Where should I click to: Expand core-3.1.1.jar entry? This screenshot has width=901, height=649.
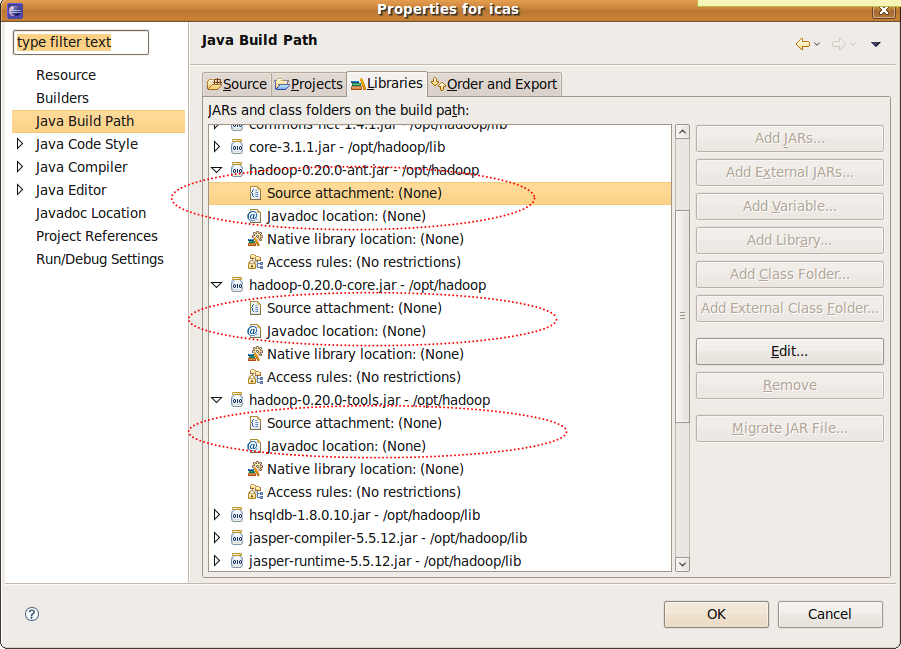(x=217, y=147)
